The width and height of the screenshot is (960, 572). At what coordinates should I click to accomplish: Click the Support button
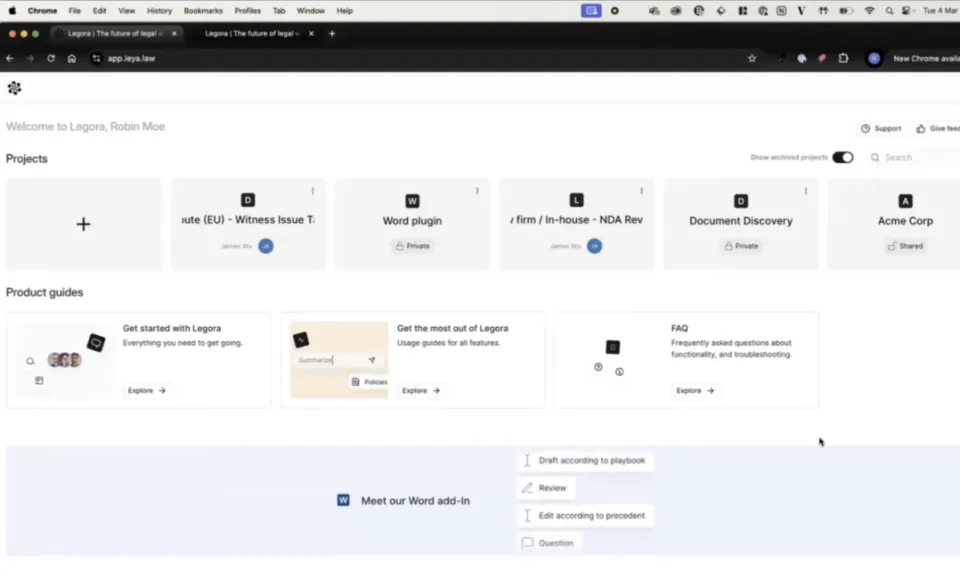[x=881, y=128]
